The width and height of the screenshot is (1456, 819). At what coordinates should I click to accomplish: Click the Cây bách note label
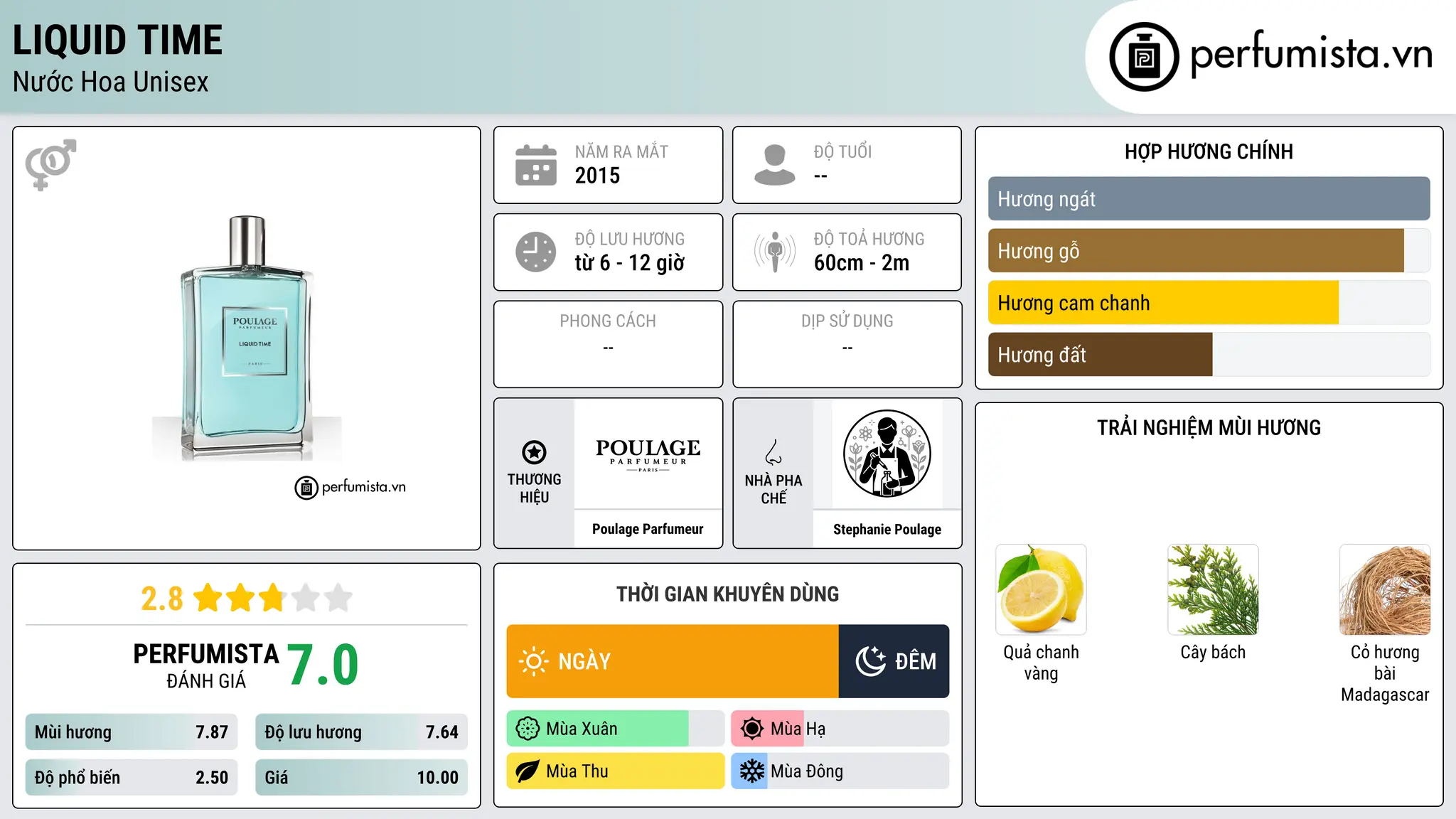(x=1213, y=653)
